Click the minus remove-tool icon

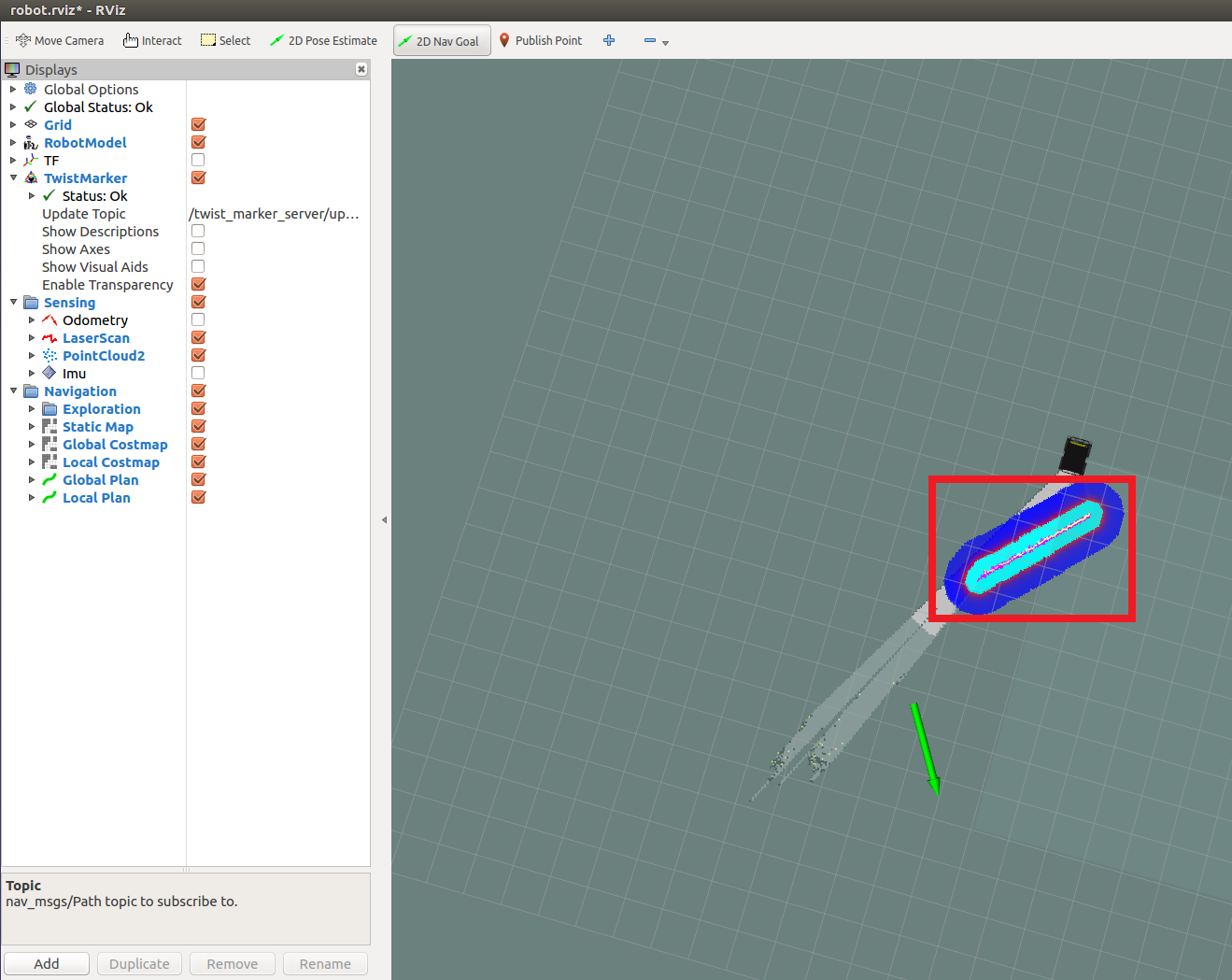pos(650,40)
